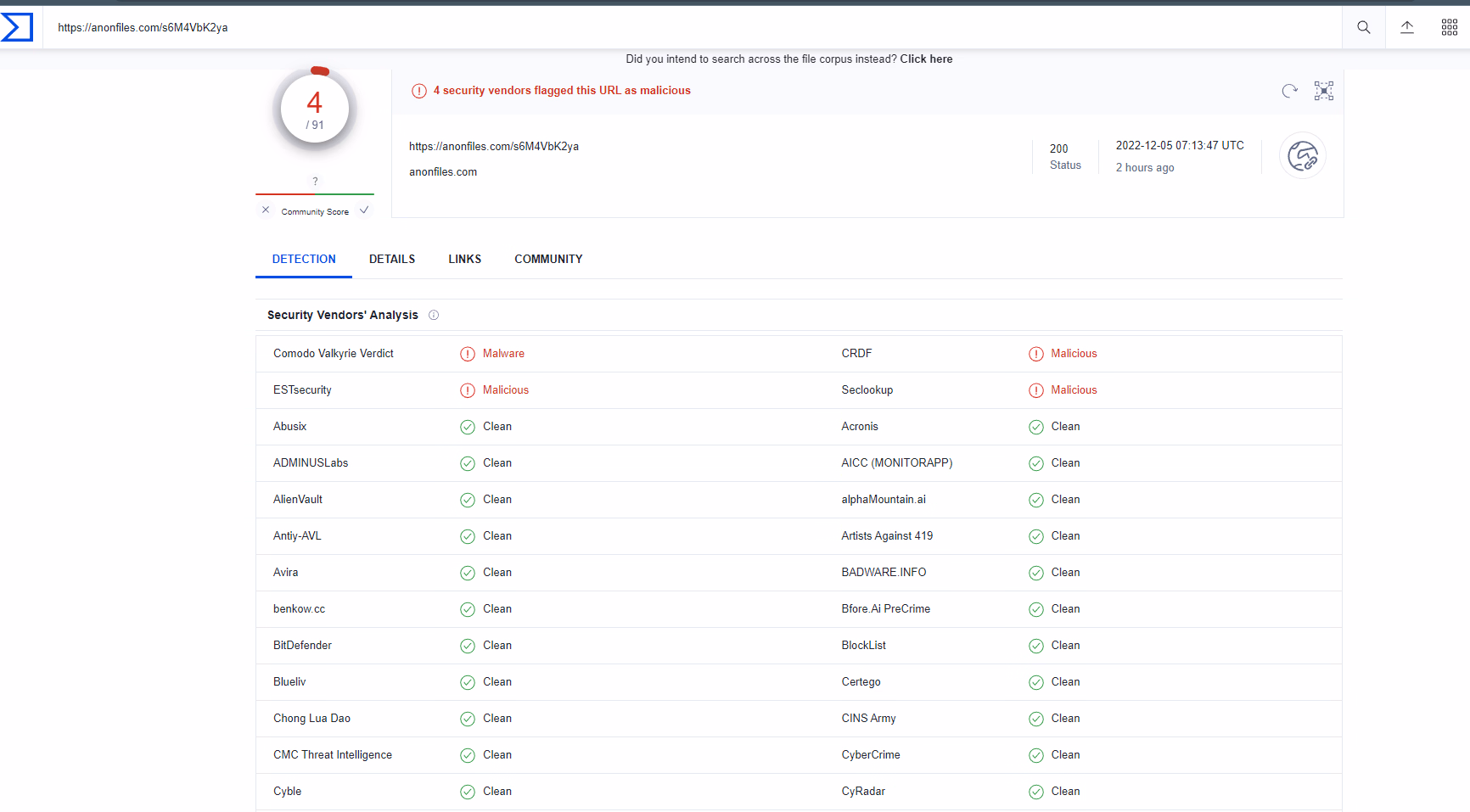This screenshot has height=812, width=1470.
Task: Click clean check icon for CyRadar
Action: pos(1036,792)
